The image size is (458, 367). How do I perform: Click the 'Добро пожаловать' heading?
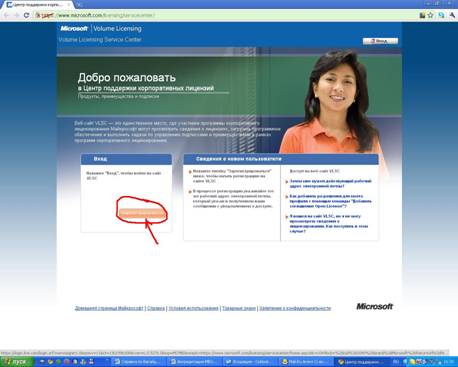pyautogui.click(x=127, y=77)
